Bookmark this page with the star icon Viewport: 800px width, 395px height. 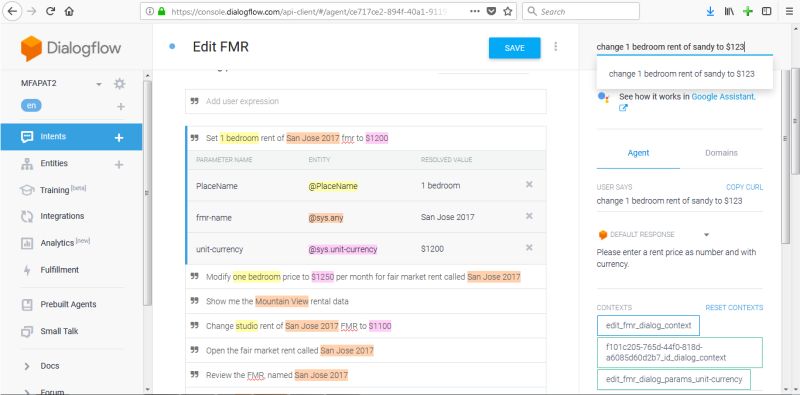(x=507, y=11)
